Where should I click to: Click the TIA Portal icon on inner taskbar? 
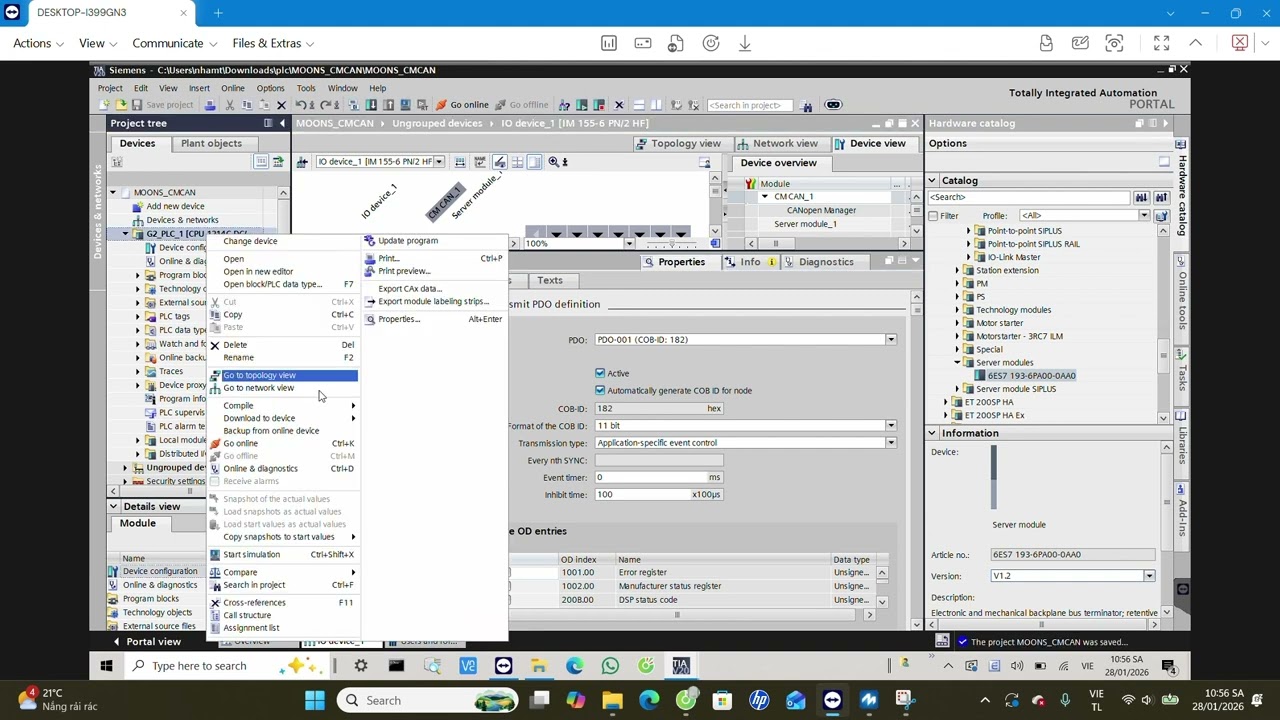click(x=681, y=666)
